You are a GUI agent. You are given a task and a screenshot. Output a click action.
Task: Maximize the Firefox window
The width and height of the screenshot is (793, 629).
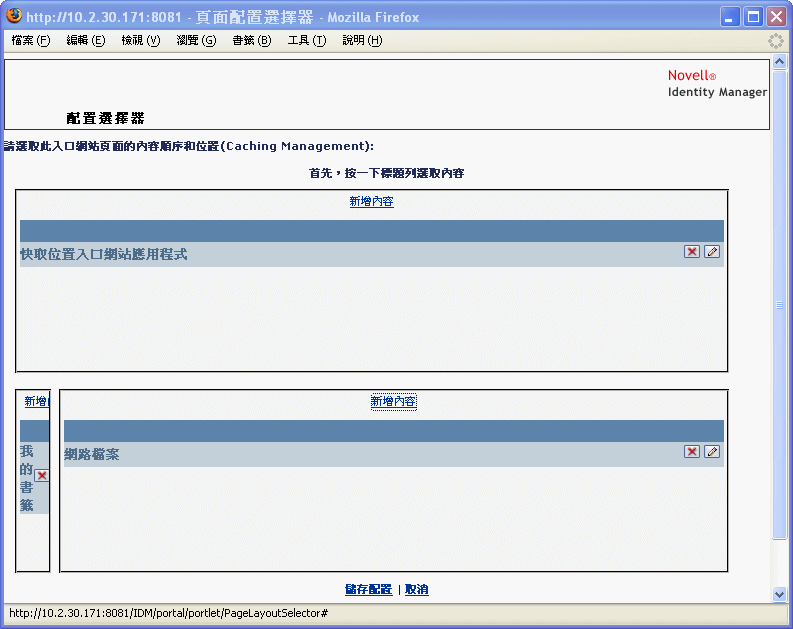pyautogui.click(x=753, y=17)
